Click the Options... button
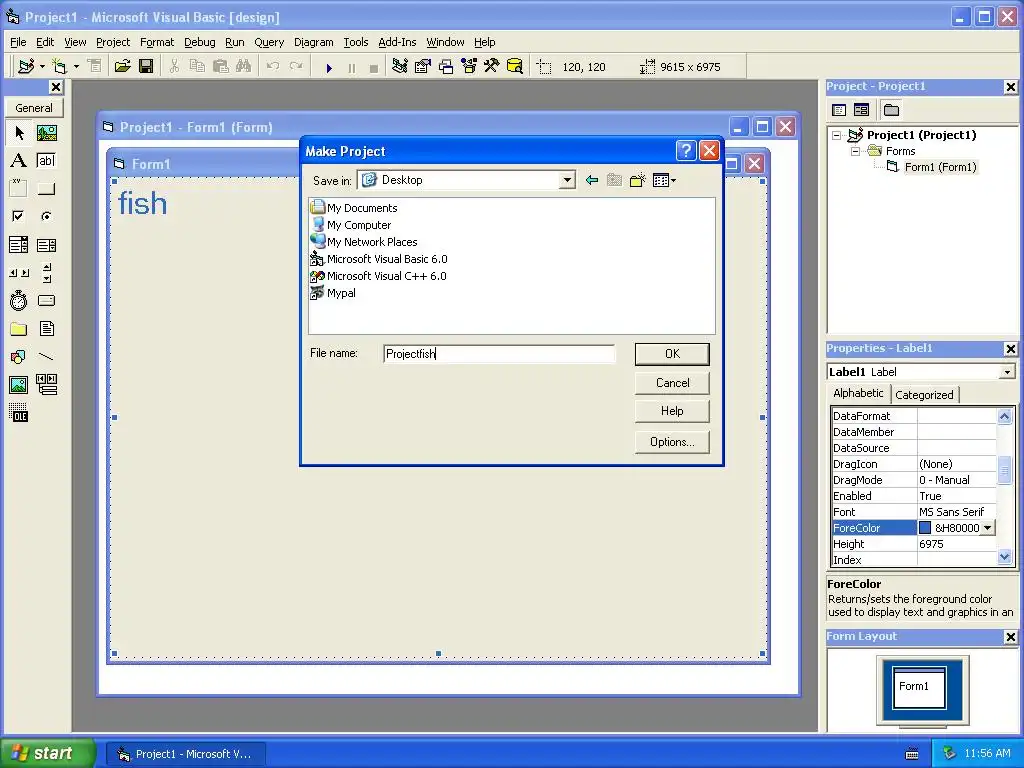Viewport: 1024px width, 768px height. [x=672, y=442]
